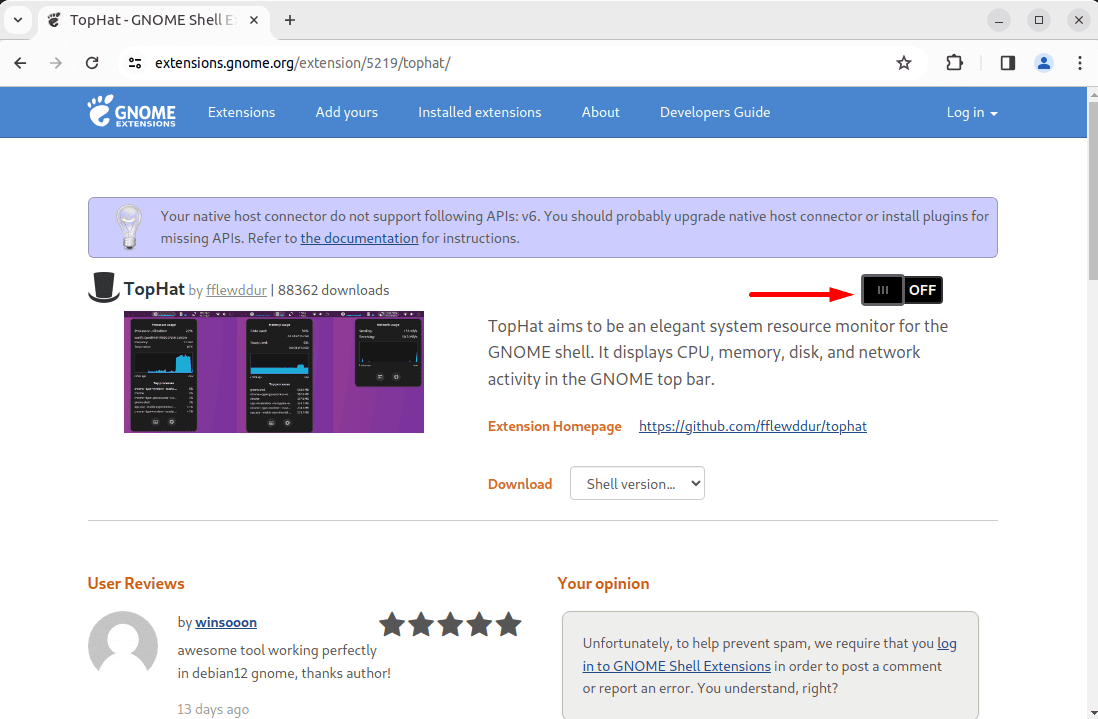Viewport: 1098px width, 719px height.
Task: Click the TopHat screenshot thumbnail
Action: pos(273,372)
